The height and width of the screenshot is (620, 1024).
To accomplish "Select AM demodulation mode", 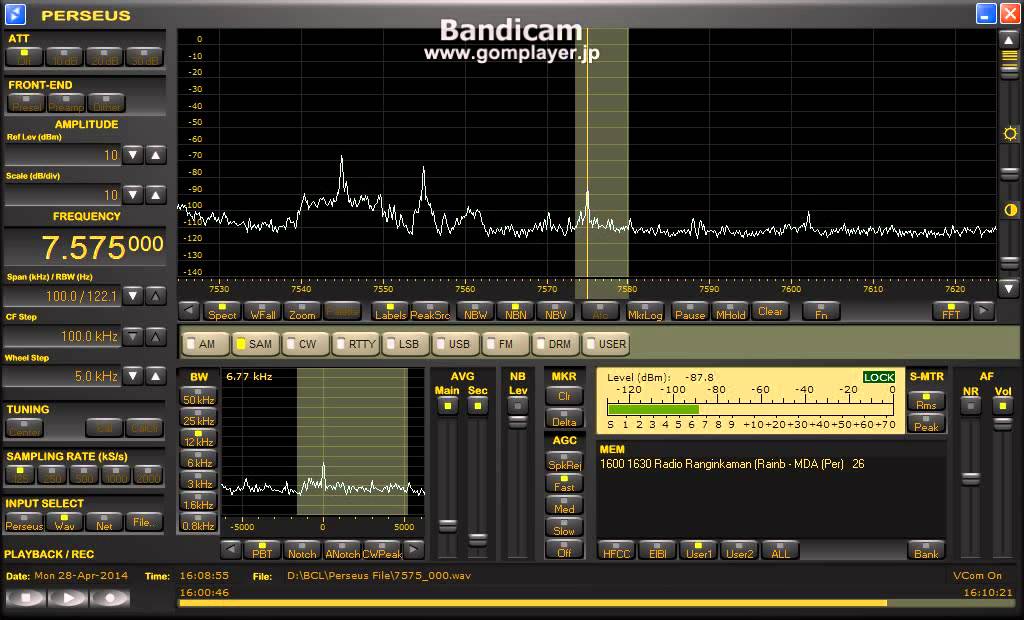I will tap(206, 344).
